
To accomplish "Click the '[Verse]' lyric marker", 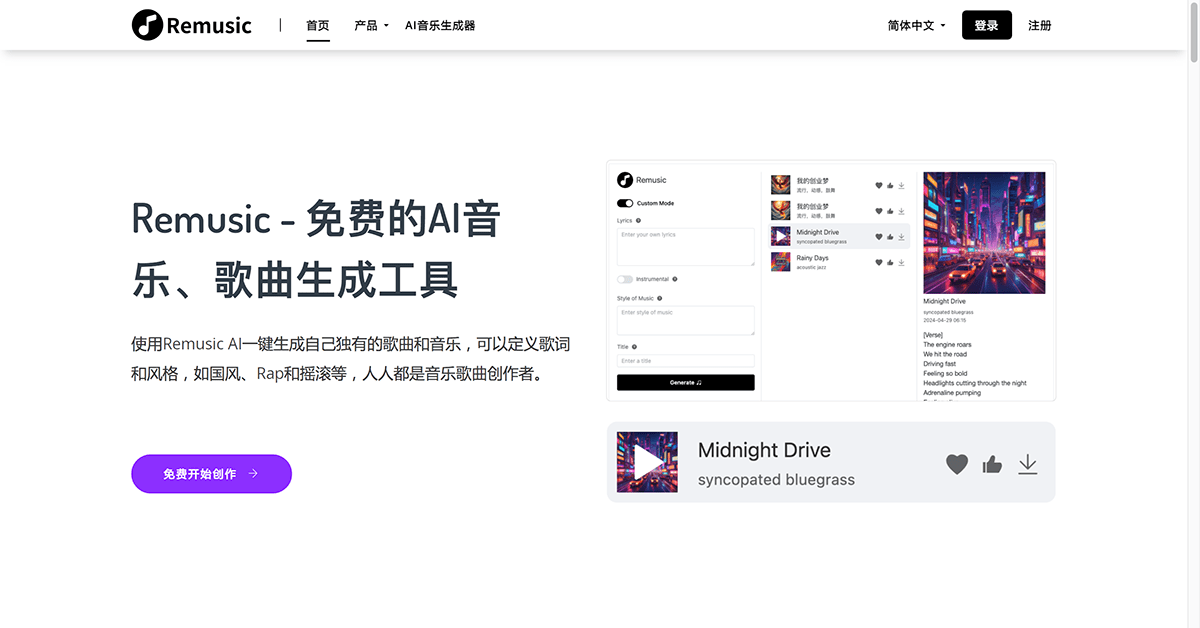I will point(933,335).
